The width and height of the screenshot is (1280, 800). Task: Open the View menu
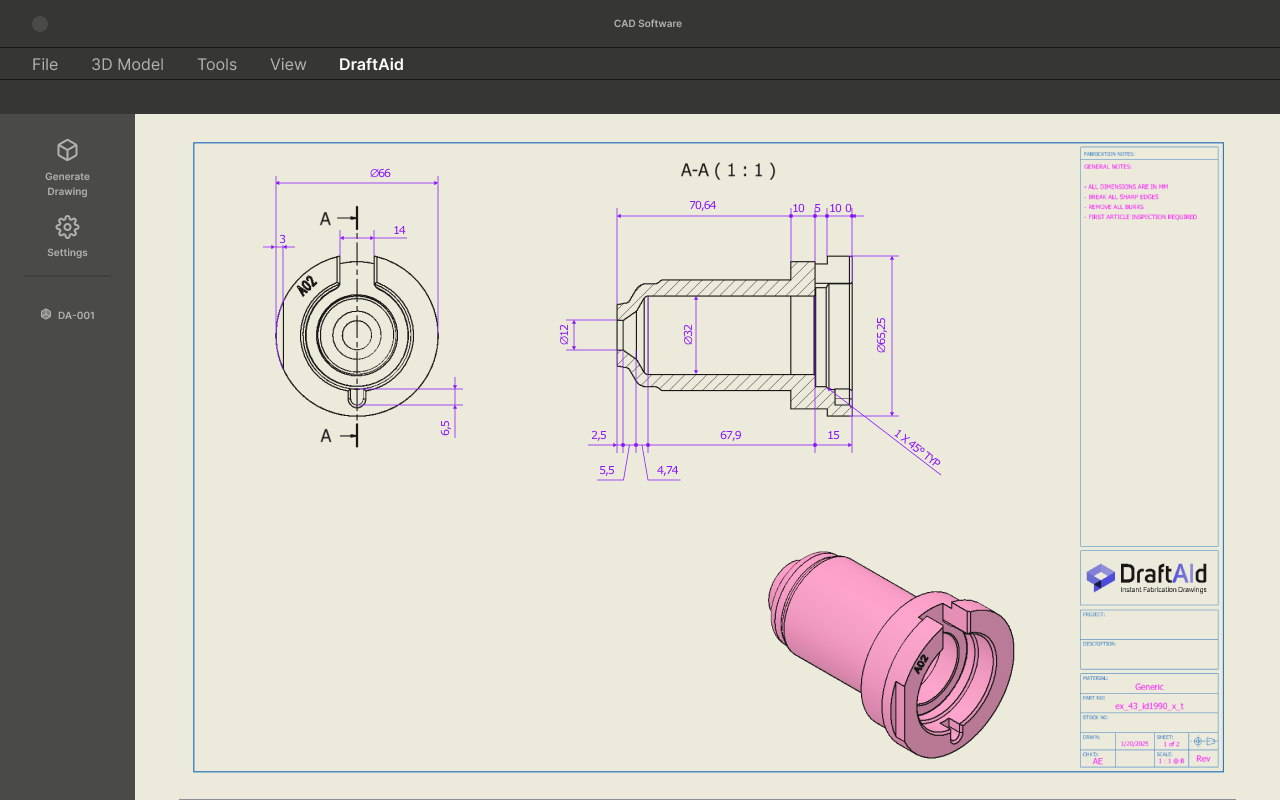point(288,64)
